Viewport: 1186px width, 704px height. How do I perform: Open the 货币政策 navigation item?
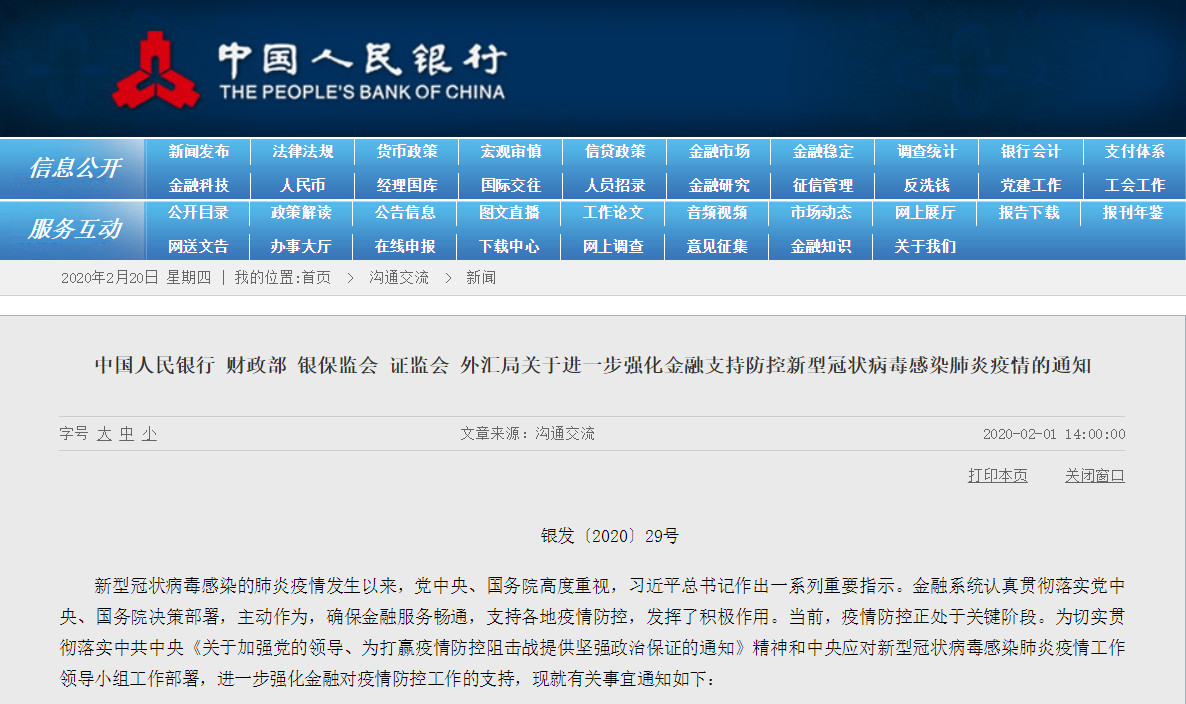click(407, 152)
